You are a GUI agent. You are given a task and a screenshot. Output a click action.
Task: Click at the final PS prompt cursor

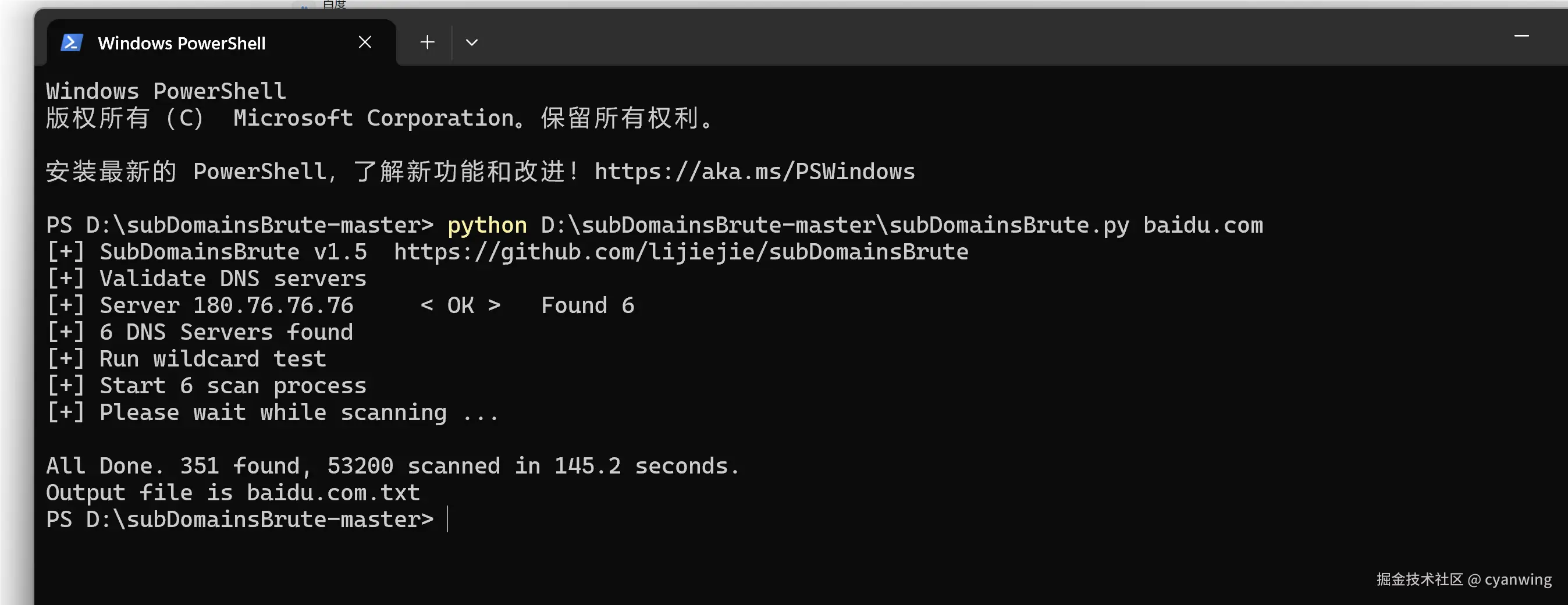coord(447,519)
